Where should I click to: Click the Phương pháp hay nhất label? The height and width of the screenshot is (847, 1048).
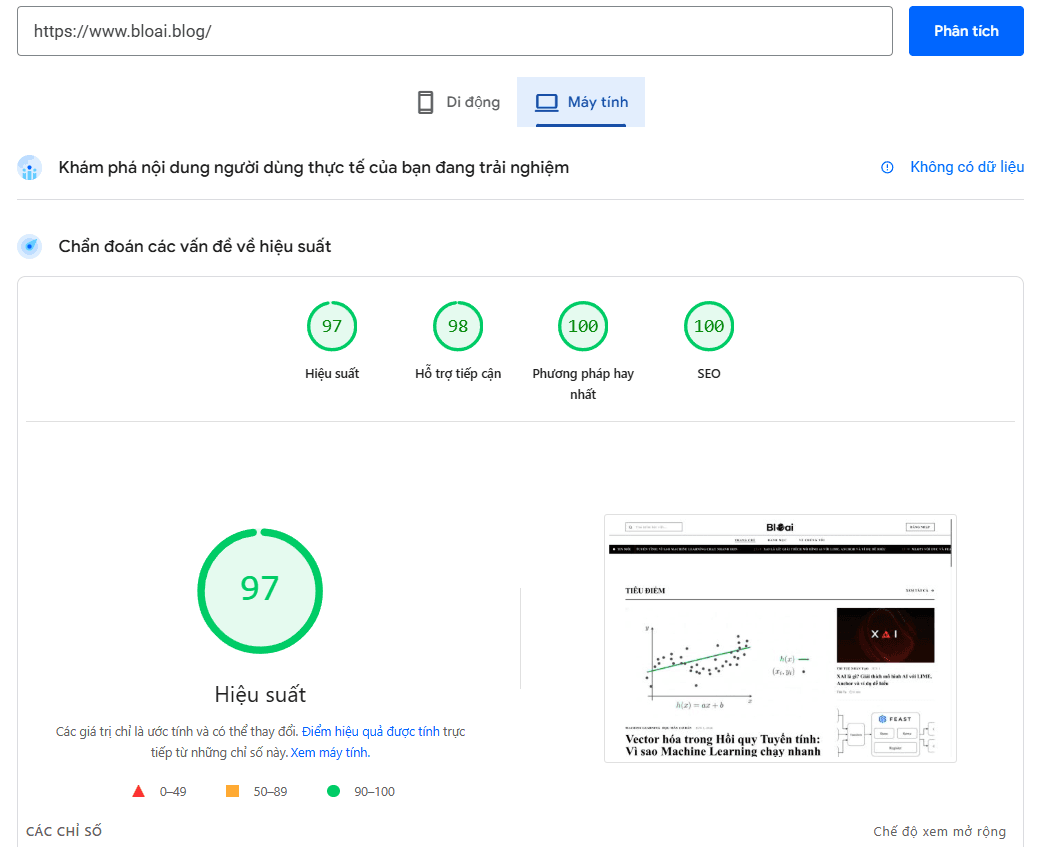tap(583, 384)
